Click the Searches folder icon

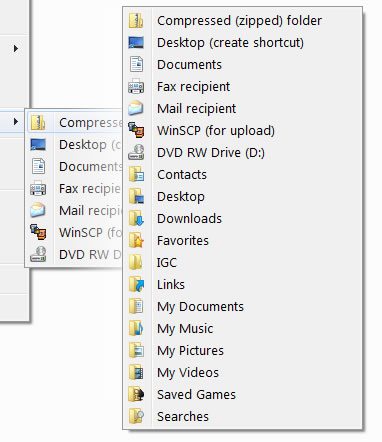coord(136,416)
